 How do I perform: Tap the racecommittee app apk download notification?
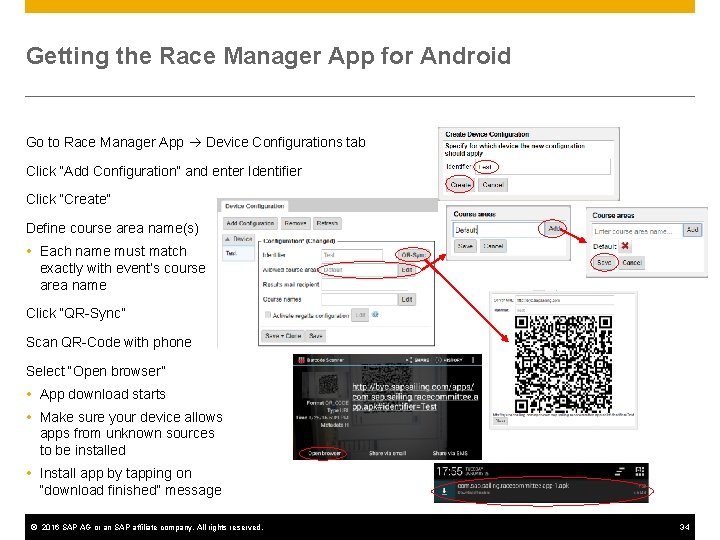click(x=541, y=489)
